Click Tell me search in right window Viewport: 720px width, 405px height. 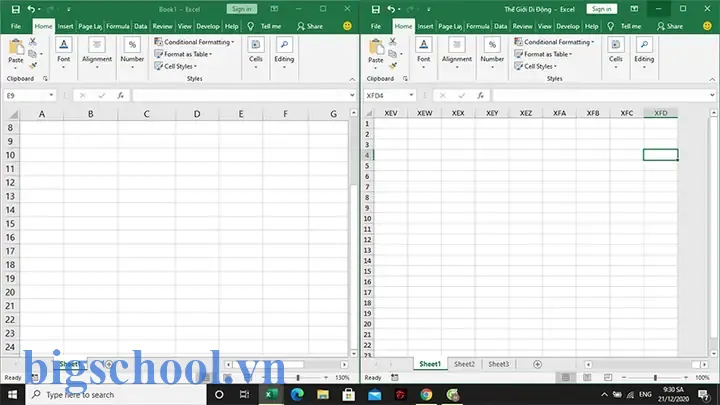point(625,26)
